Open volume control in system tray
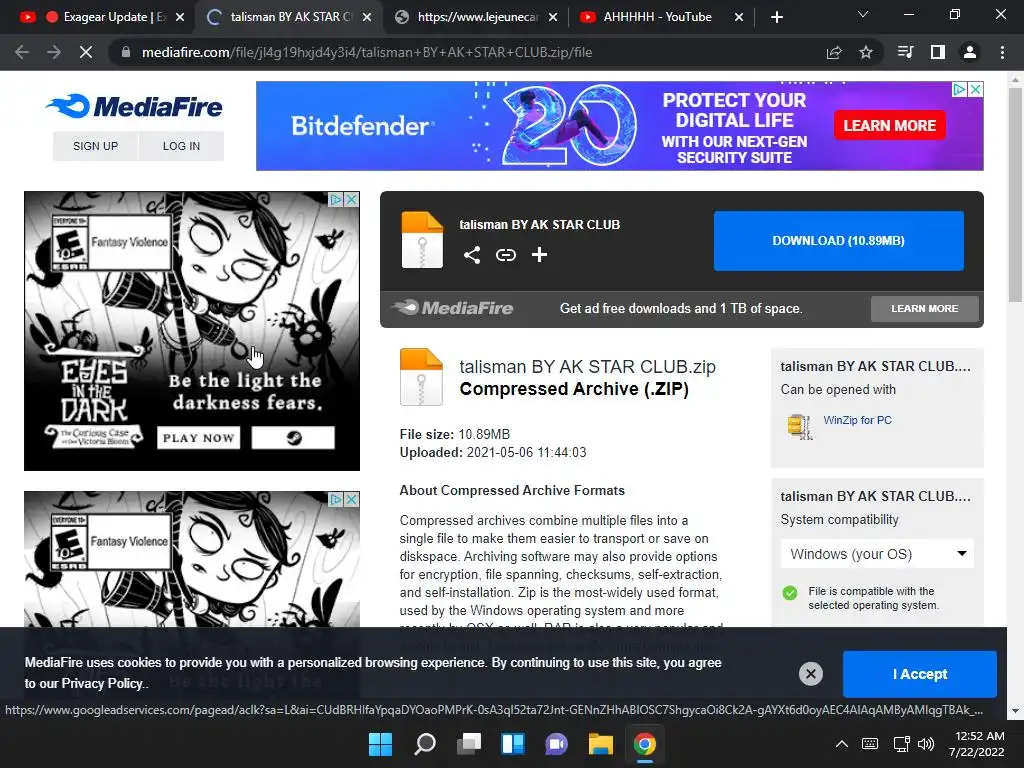 [925, 744]
